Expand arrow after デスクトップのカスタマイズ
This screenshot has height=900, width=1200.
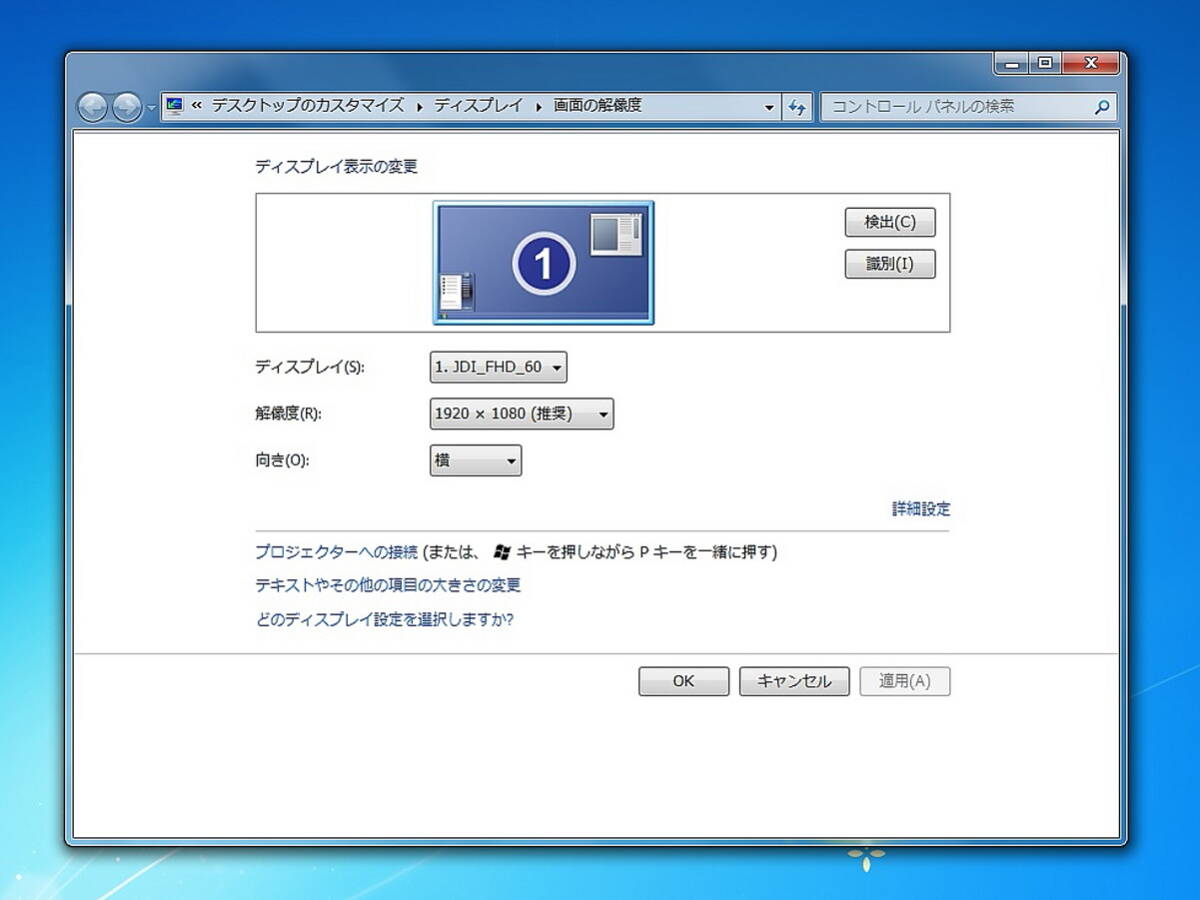[419, 106]
